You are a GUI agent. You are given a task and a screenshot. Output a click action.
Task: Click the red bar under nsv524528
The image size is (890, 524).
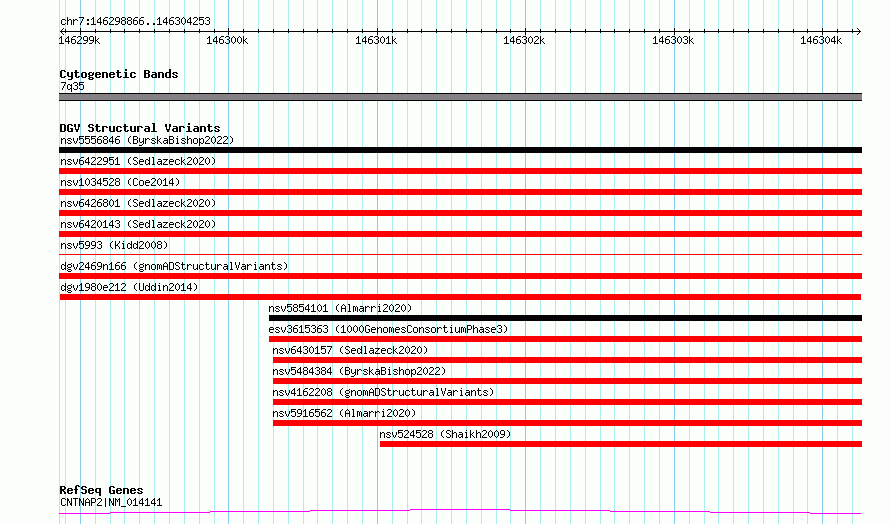pyautogui.click(x=621, y=444)
